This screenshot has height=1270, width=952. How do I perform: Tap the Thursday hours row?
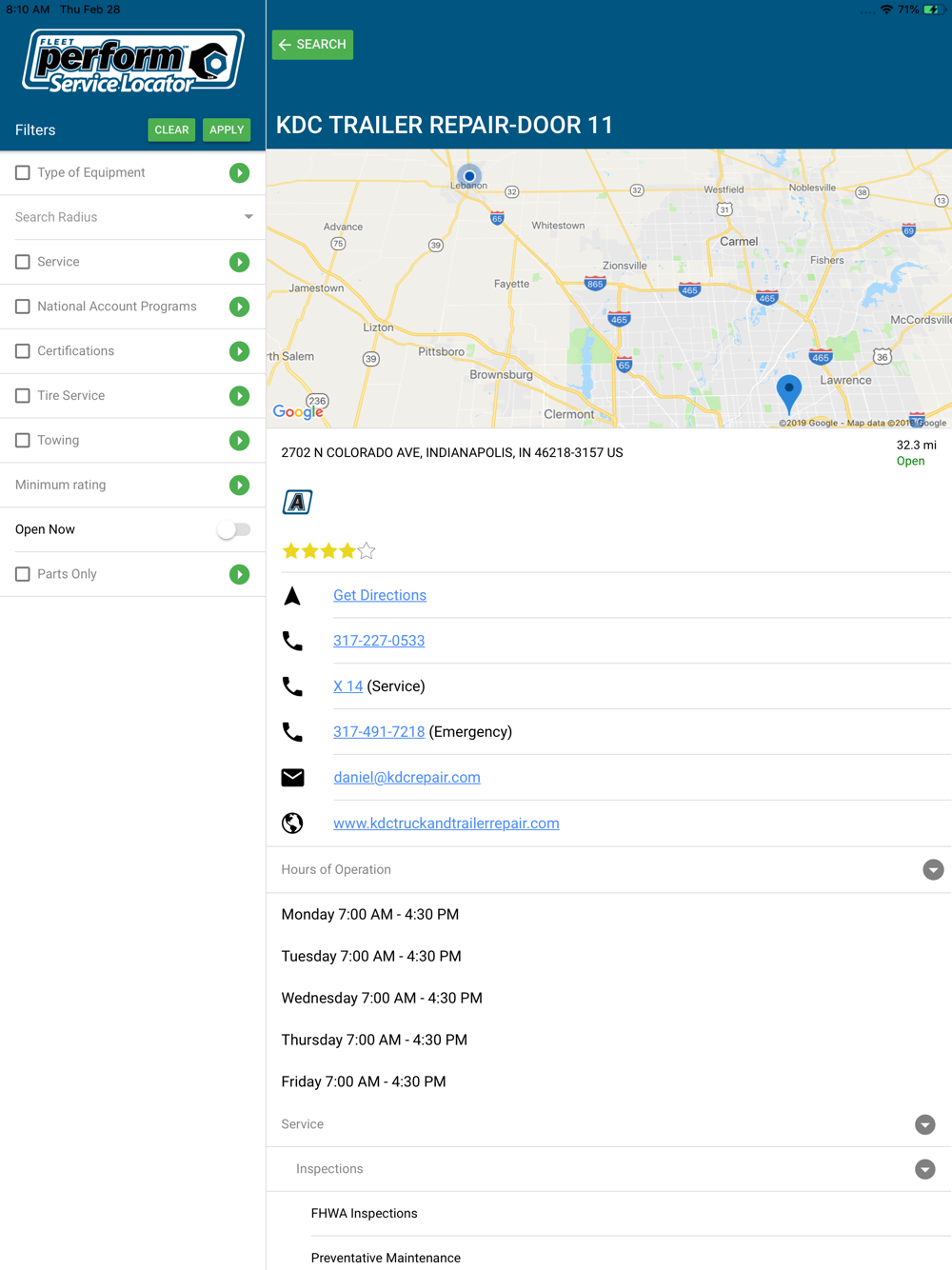(374, 1041)
